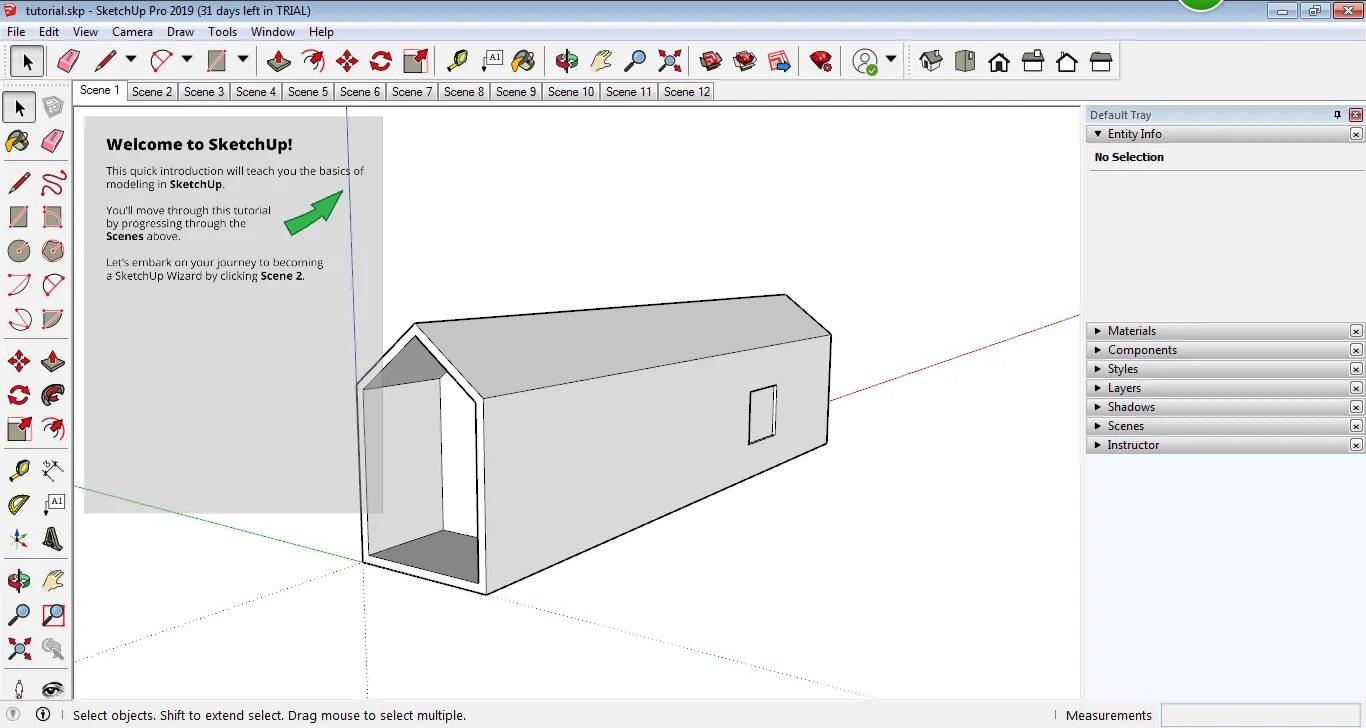Image resolution: width=1366 pixels, height=728 pixels.
Task: Select the Pan hand tool in top toolbar
Action: coord(601,61)
